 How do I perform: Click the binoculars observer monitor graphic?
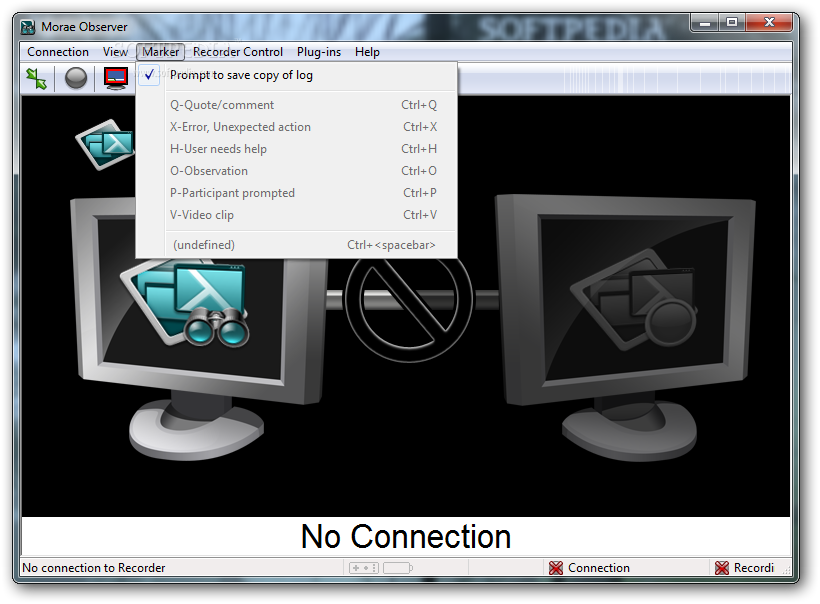198,327
